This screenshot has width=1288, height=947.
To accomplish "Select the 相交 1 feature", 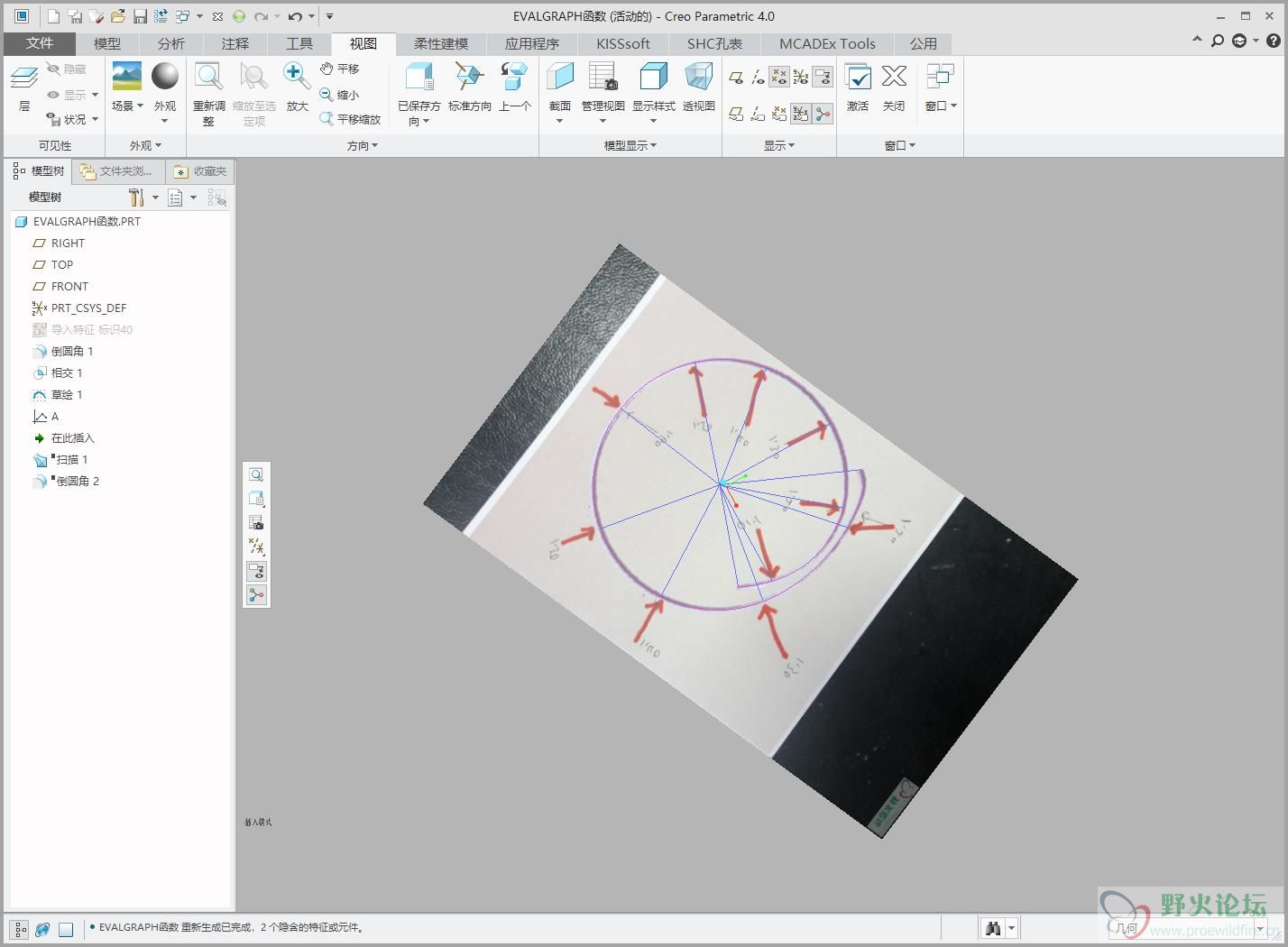I will tap(67, 372).
